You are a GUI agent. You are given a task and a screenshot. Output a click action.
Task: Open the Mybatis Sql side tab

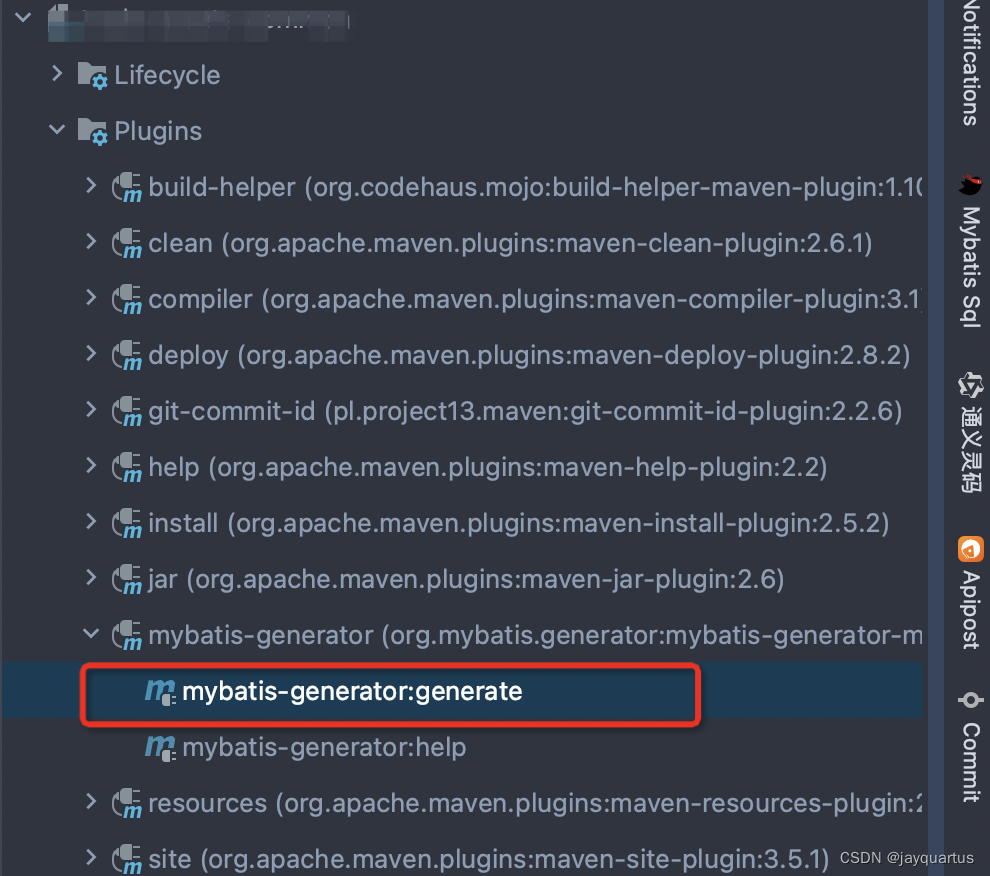pyautogui.click(x=970, y=265)
